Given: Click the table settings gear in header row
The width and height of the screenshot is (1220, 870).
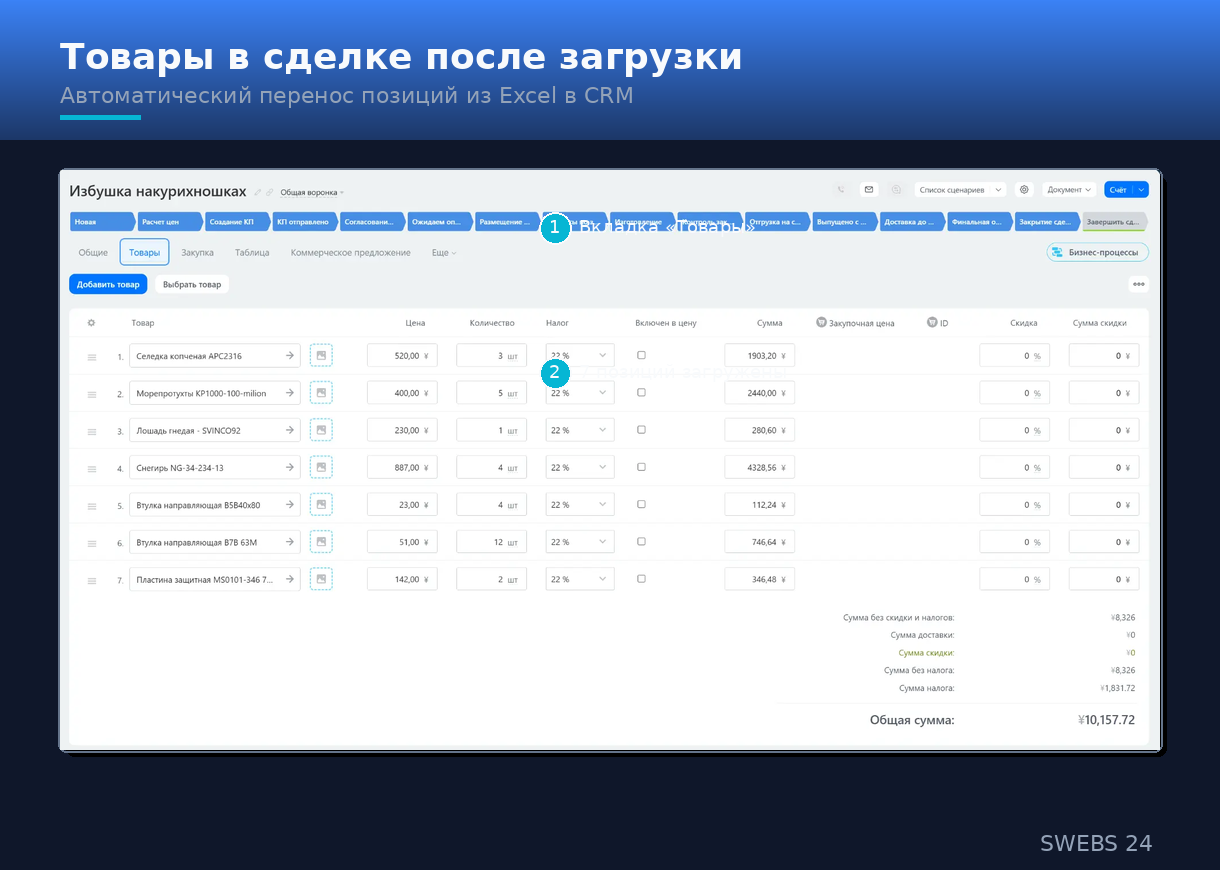Looking at the screenshot, I should coord(91,323).
